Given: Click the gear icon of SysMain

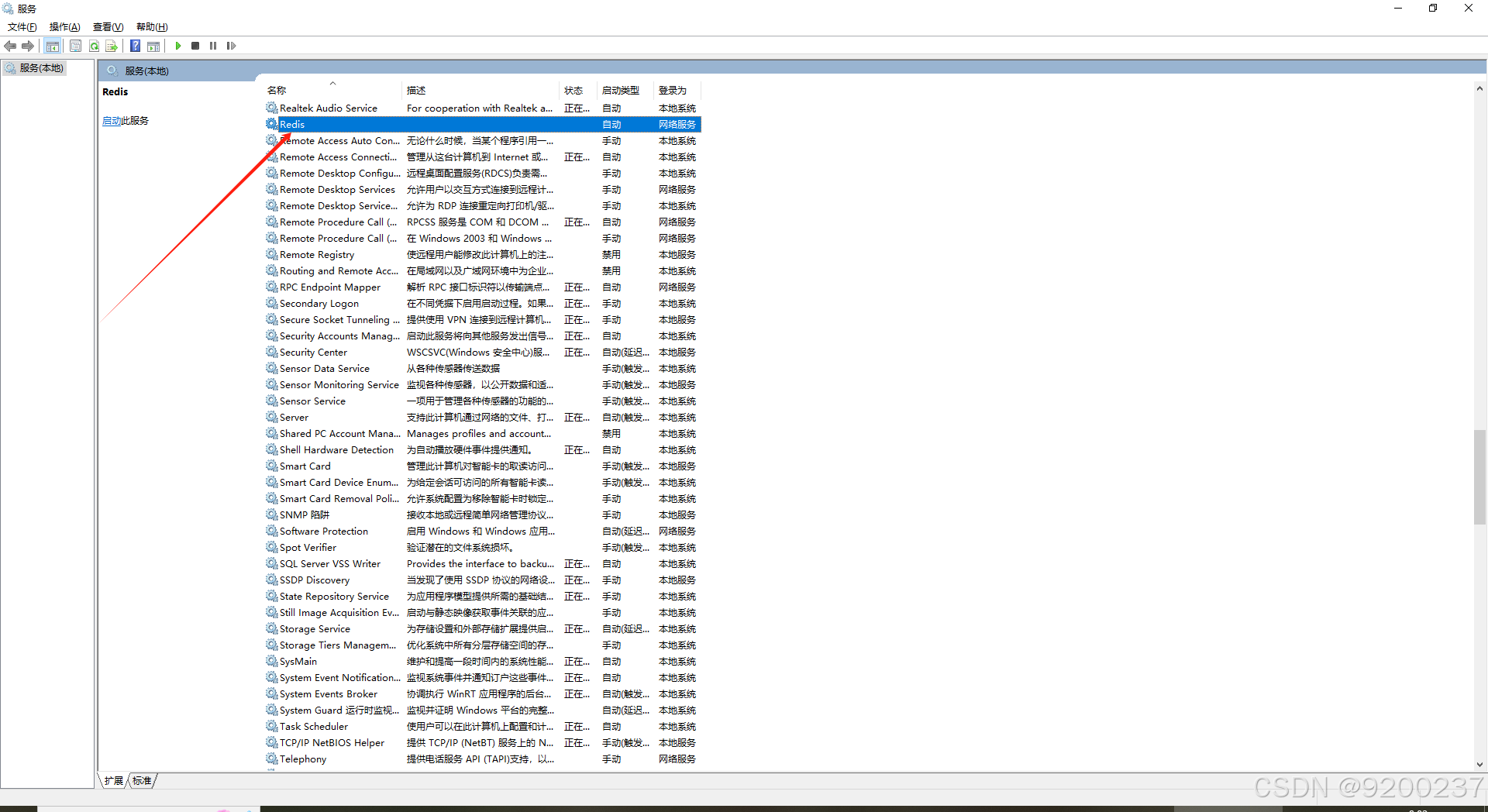Looking at the screenshot, I should pyautogui.click(x=271, y=661).
